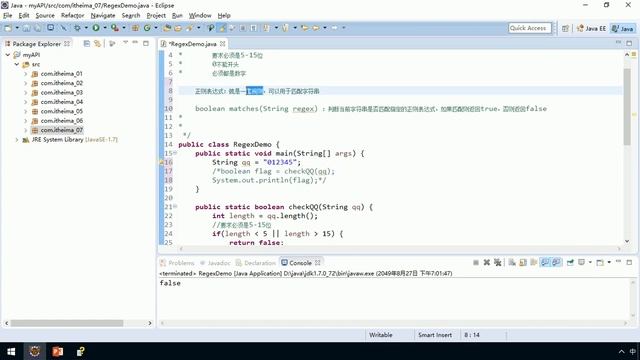640x360 pixels.
Task: Toggle Scroll Lock in Console
Action: tap(523, 262)
